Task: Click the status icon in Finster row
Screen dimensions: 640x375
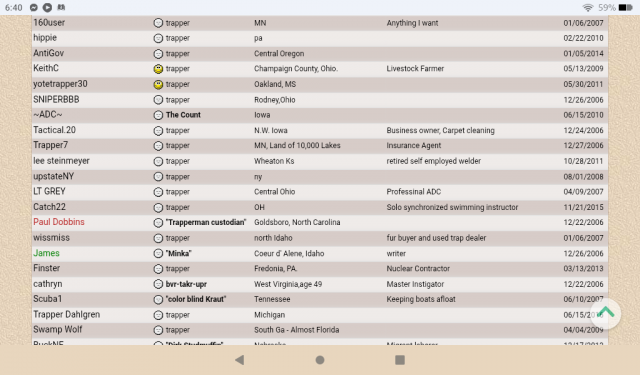Action: coord(158,269)
